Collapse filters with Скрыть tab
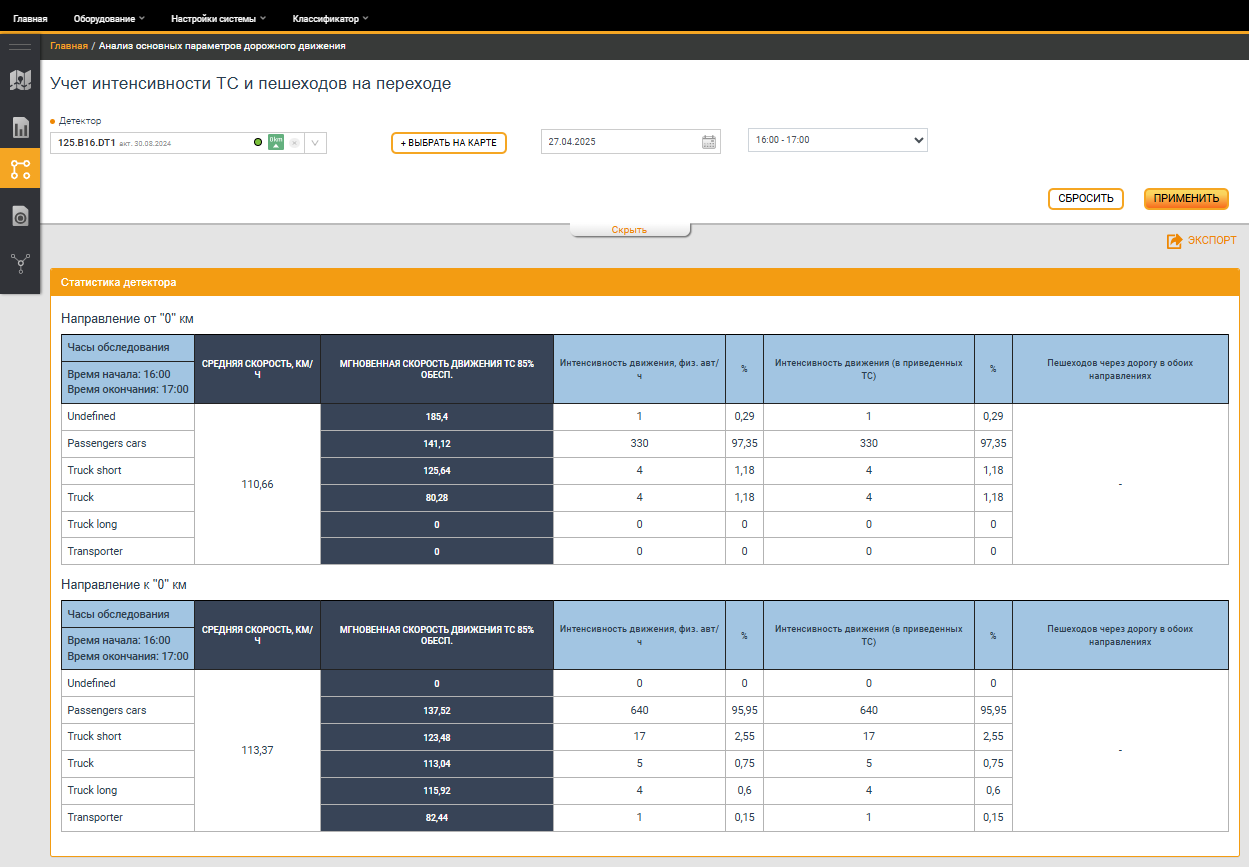The image size is (1249, 867). click(x=630, y=230)
